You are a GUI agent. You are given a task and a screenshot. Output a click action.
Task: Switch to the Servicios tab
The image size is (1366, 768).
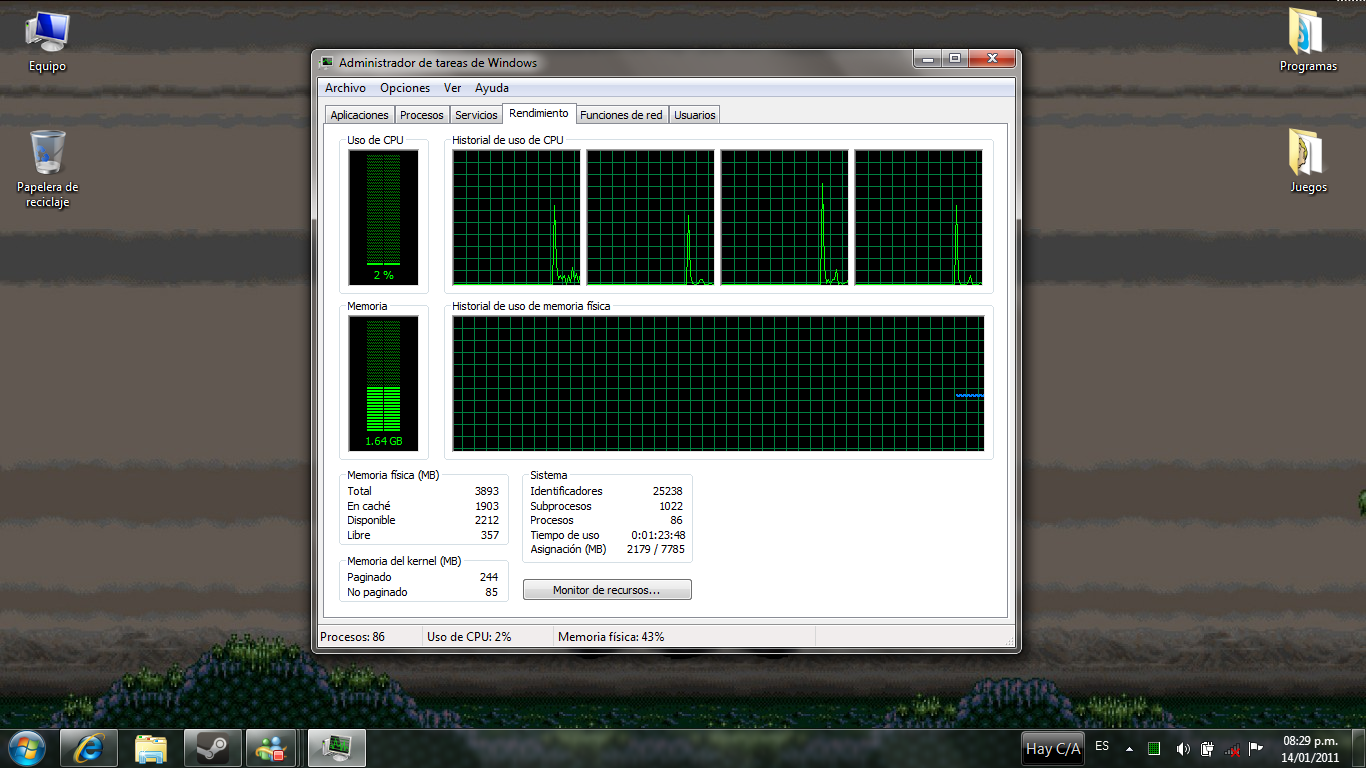[x=476, y=115]
